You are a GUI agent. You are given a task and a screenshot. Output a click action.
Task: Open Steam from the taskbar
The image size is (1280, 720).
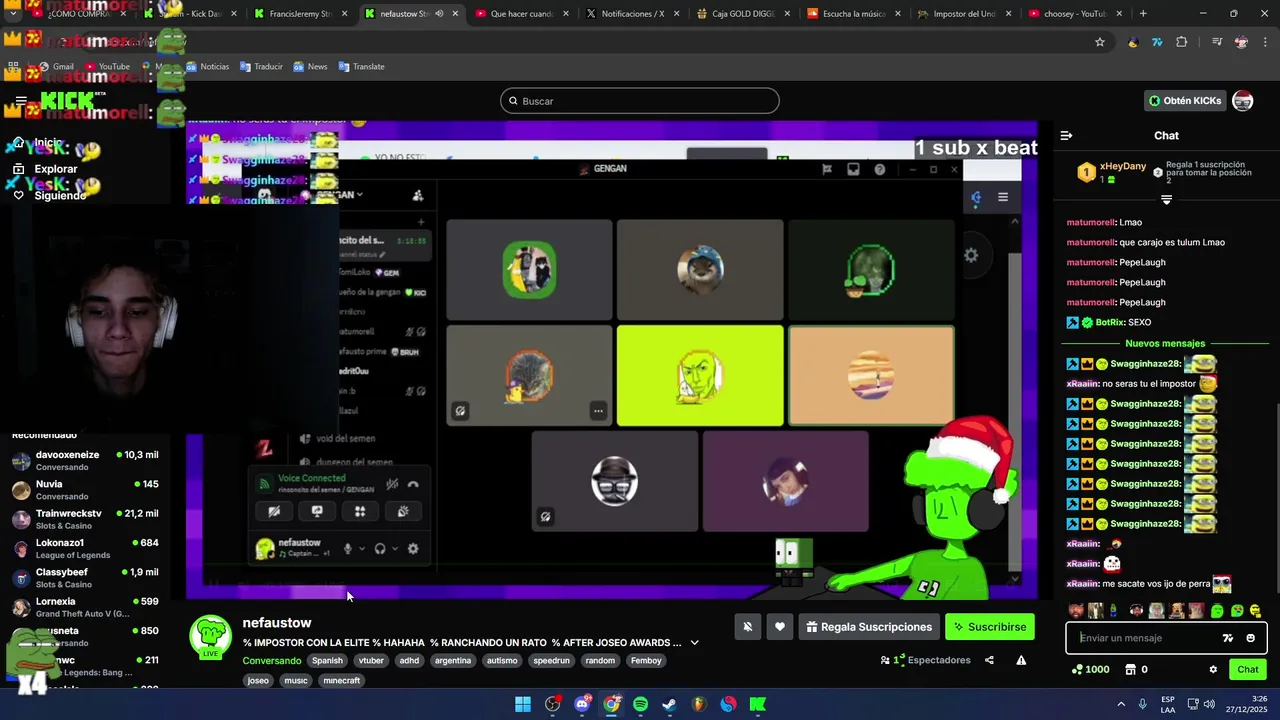point(669,704)
